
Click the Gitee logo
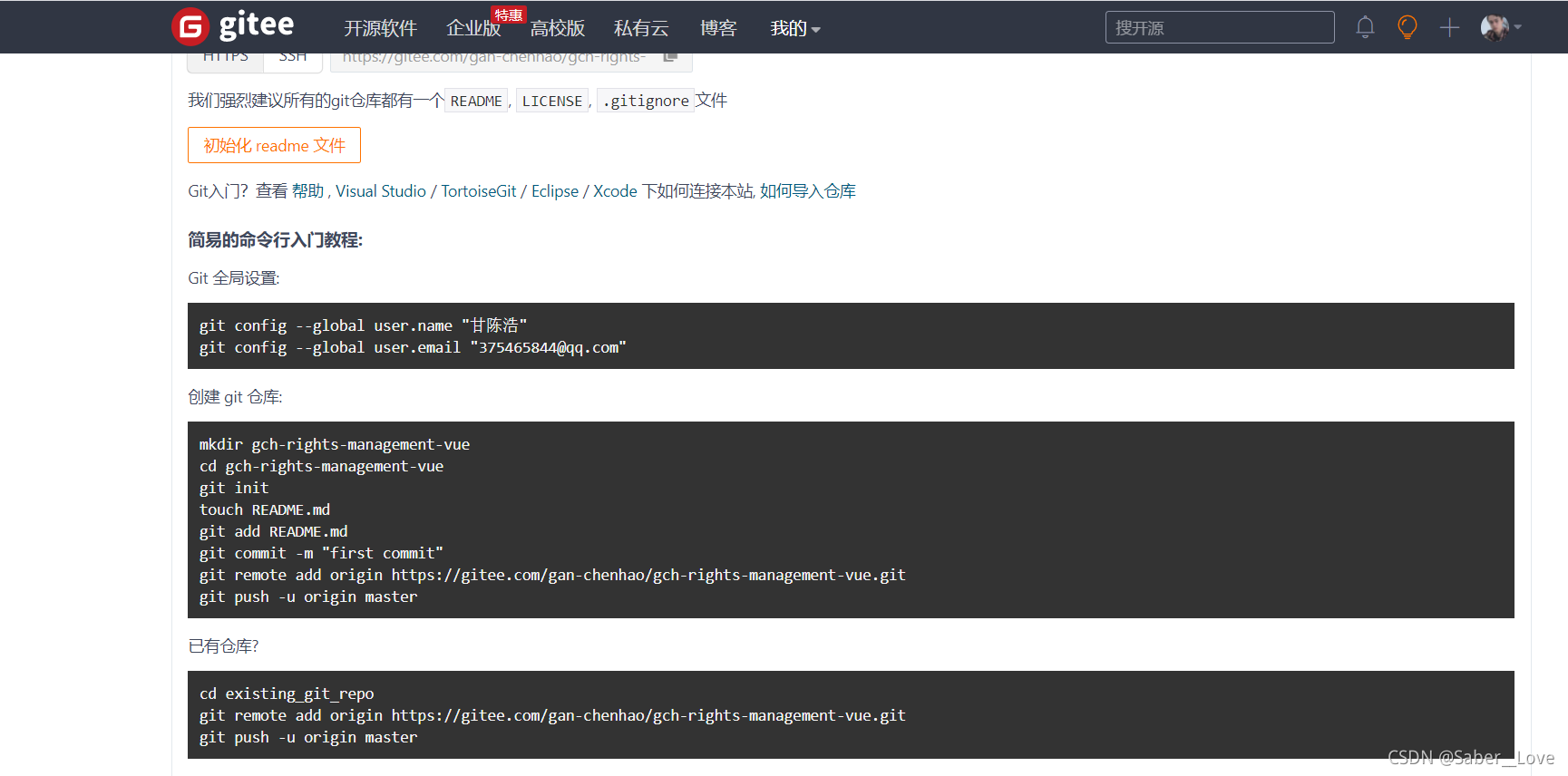pos(233,26)
